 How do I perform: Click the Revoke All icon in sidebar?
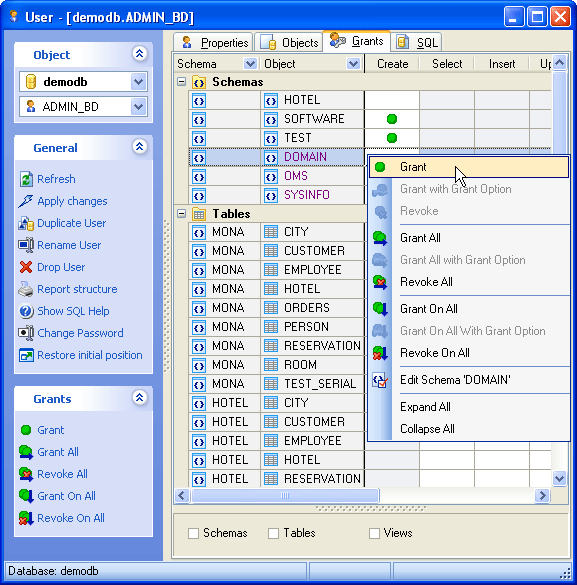click(x=26, y=474)
